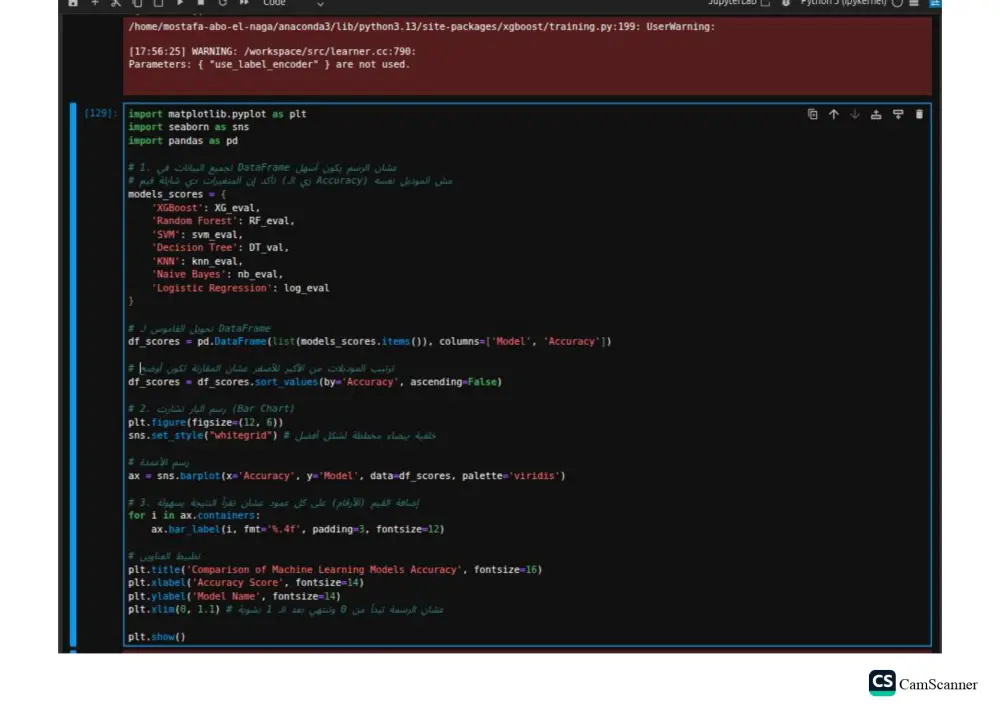Click the 'Random Forest': RF_eval entry

tap(223, 221)
